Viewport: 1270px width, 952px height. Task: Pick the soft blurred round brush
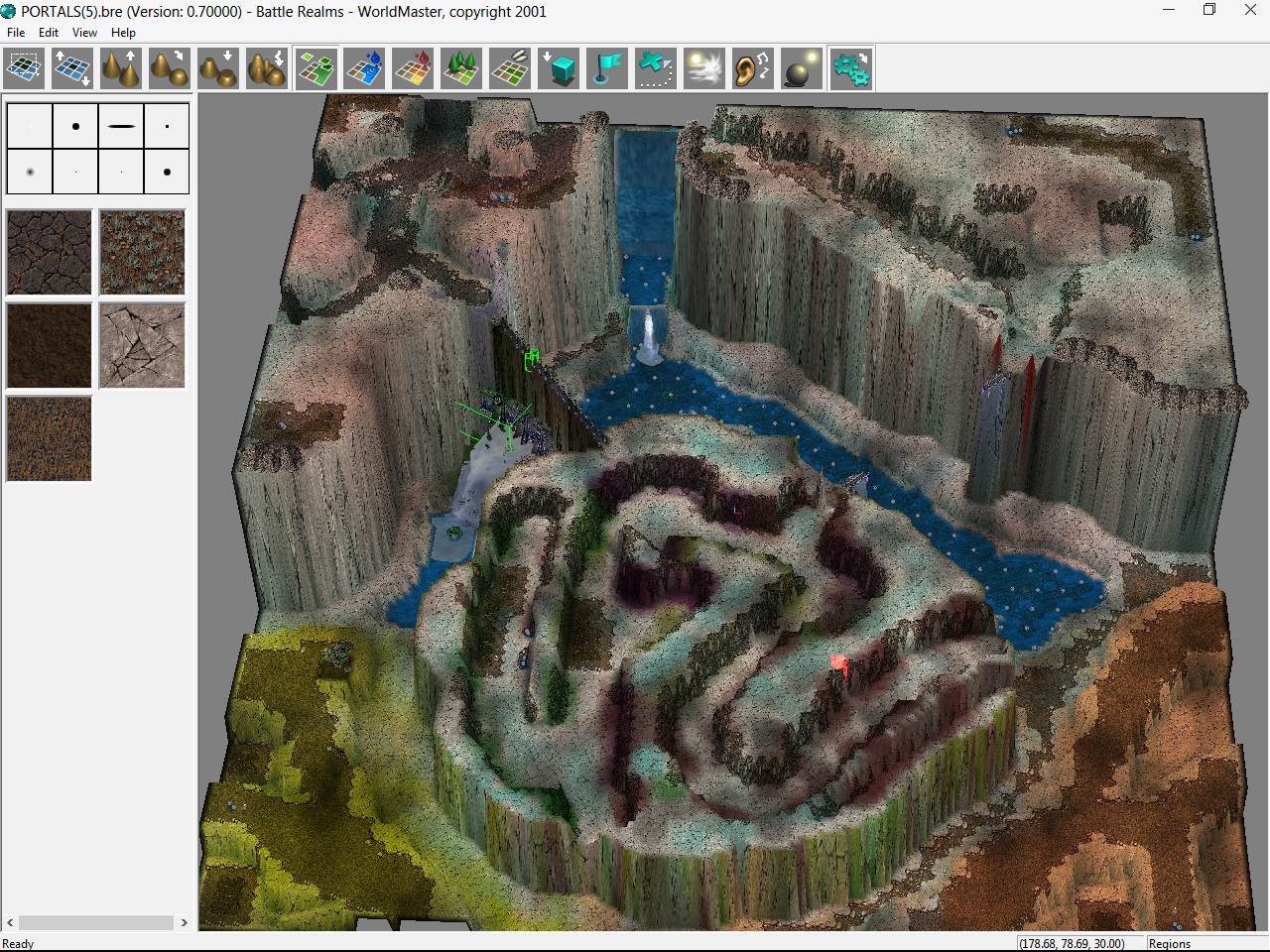[30, 172]
